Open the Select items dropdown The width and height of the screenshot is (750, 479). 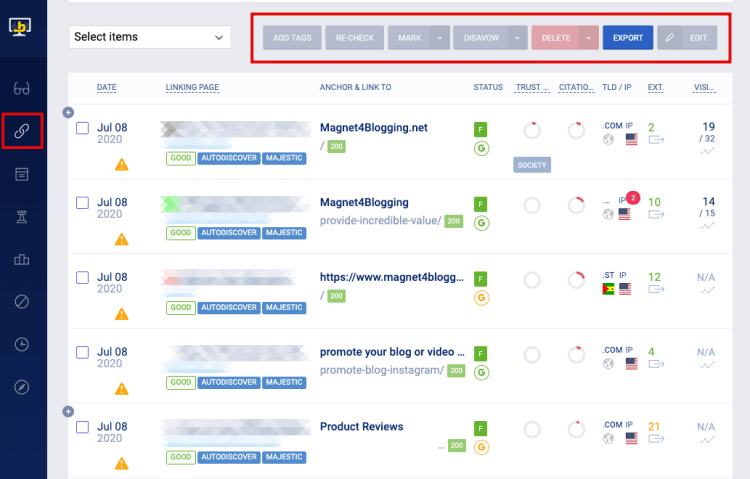(150, 37)
